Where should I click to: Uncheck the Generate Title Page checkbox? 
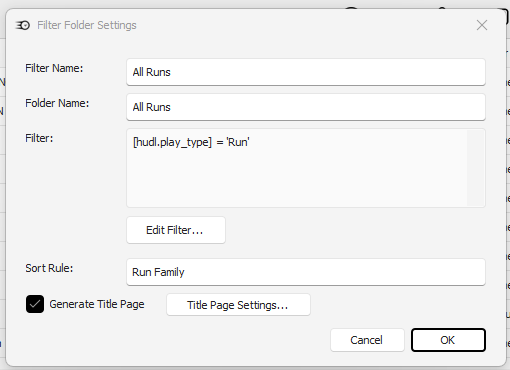35,304
